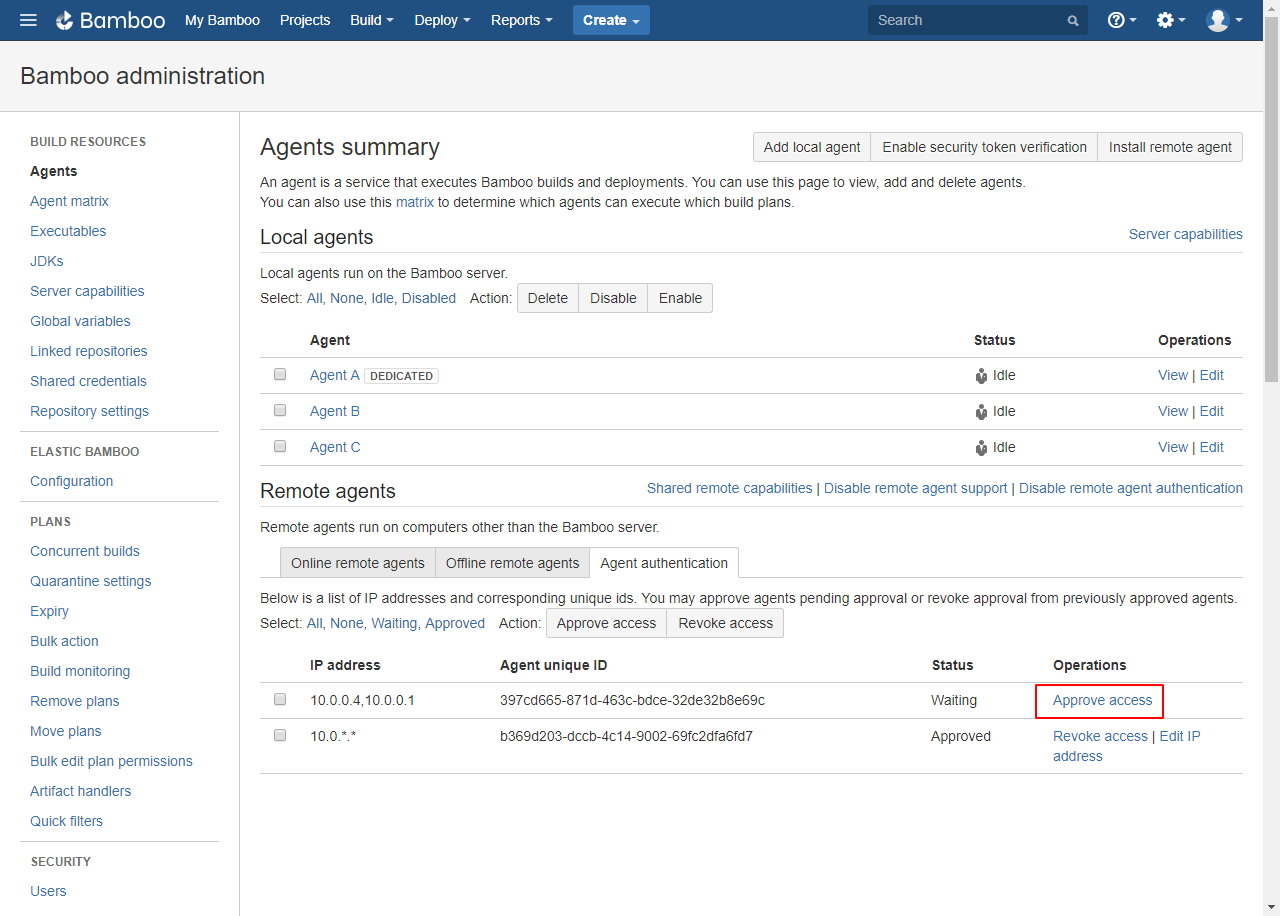1280x916 pixels.
Task: Open the administration gear menu
Action: click(1171, 20)
